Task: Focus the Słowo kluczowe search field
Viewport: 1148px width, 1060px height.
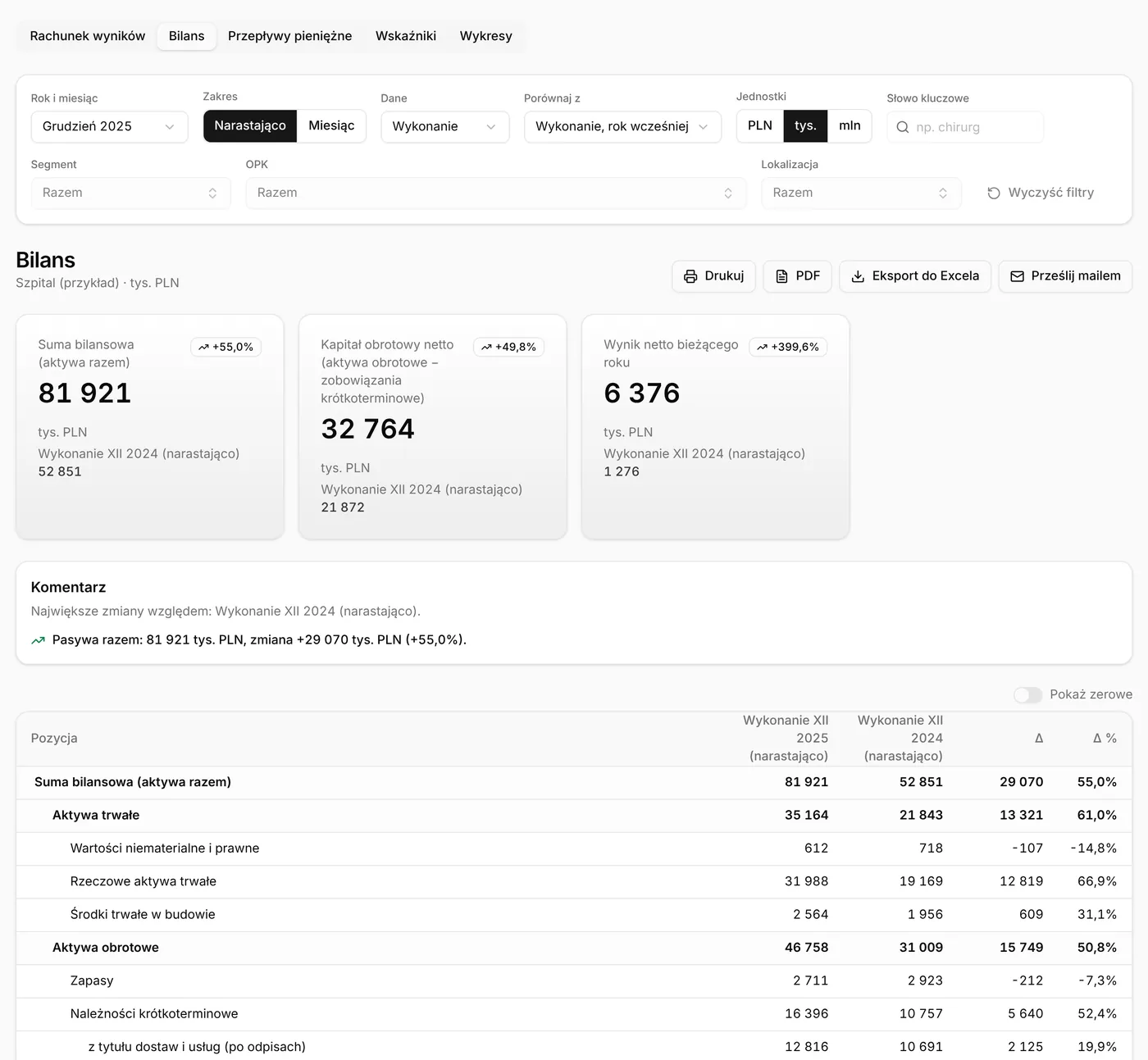Action: click(965, 127)
